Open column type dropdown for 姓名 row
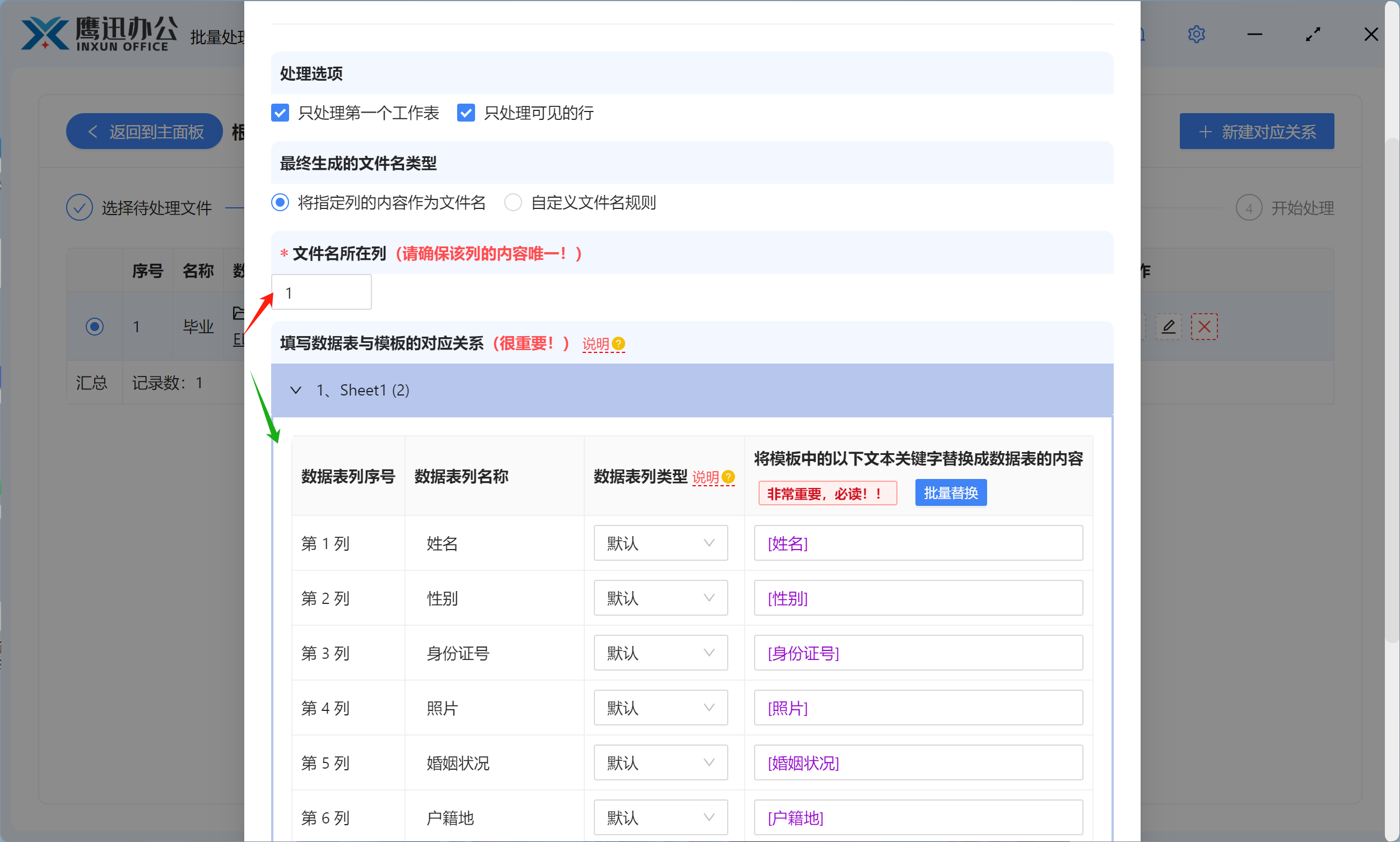Image resolution: width=1400 pixels, height=842 pixels. pyautogui.click(x=661, y=543)
